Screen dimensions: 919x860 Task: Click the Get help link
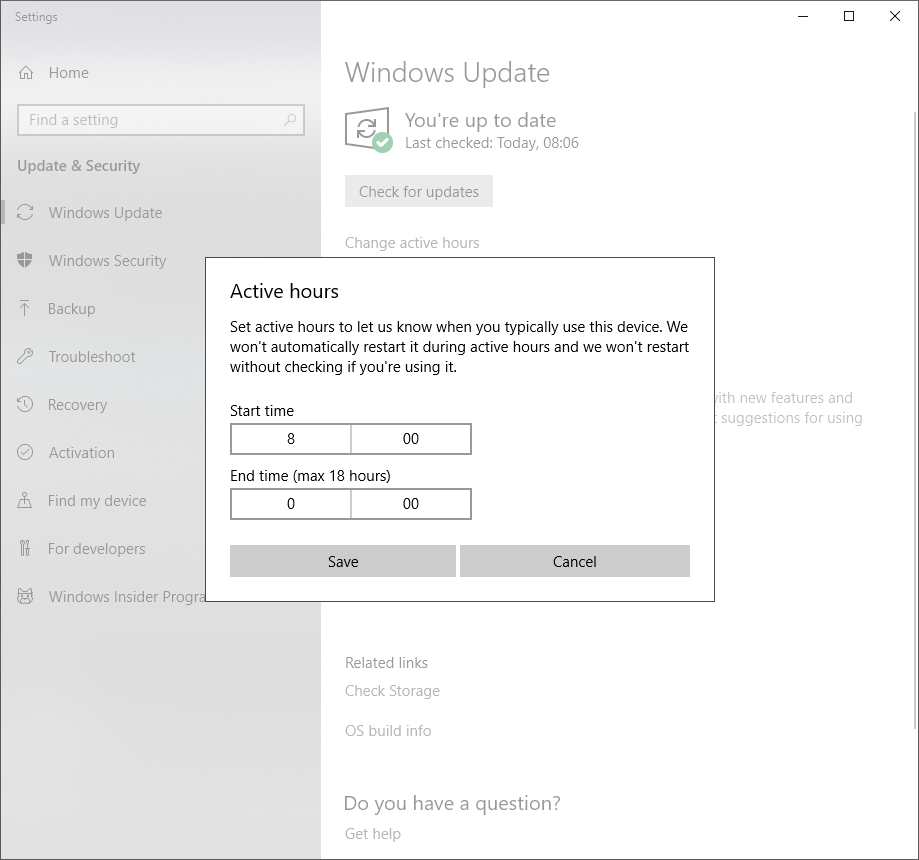pyautogui.click(x=373, y=834)
